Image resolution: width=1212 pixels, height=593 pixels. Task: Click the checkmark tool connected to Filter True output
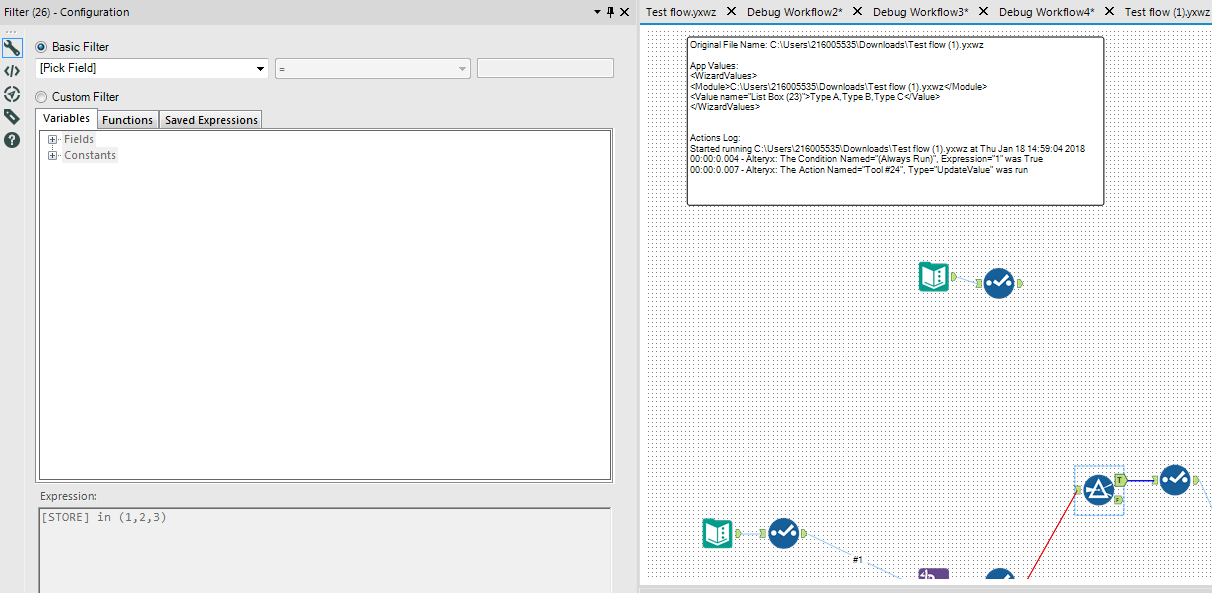coord(1176,479)
